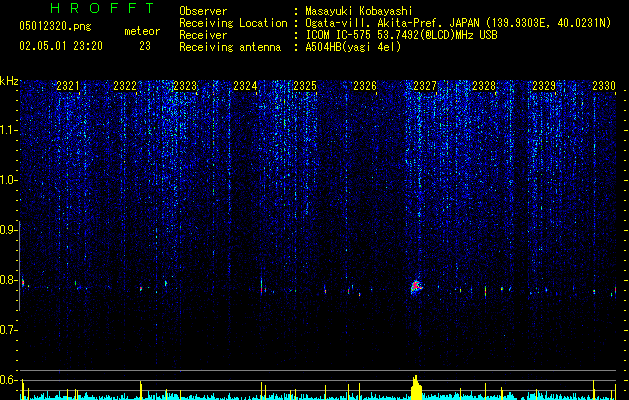Click the tall yellow power peak below 2327
This screenshot has height=400, width=629.
coord(416,388)
